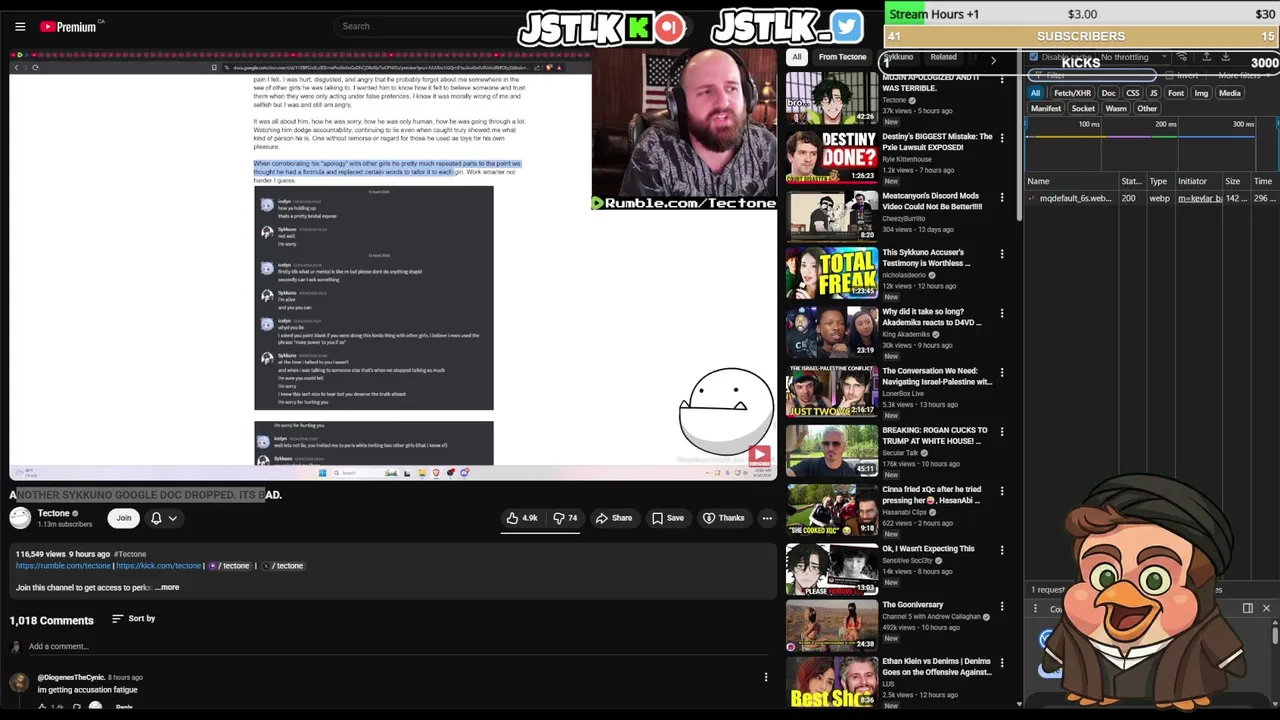Image resolution: width=1280 pixels, height=720 pixels.
Task: Open network conditions Wi-Fi icon in DevTools
Action: coord(1182,57)
